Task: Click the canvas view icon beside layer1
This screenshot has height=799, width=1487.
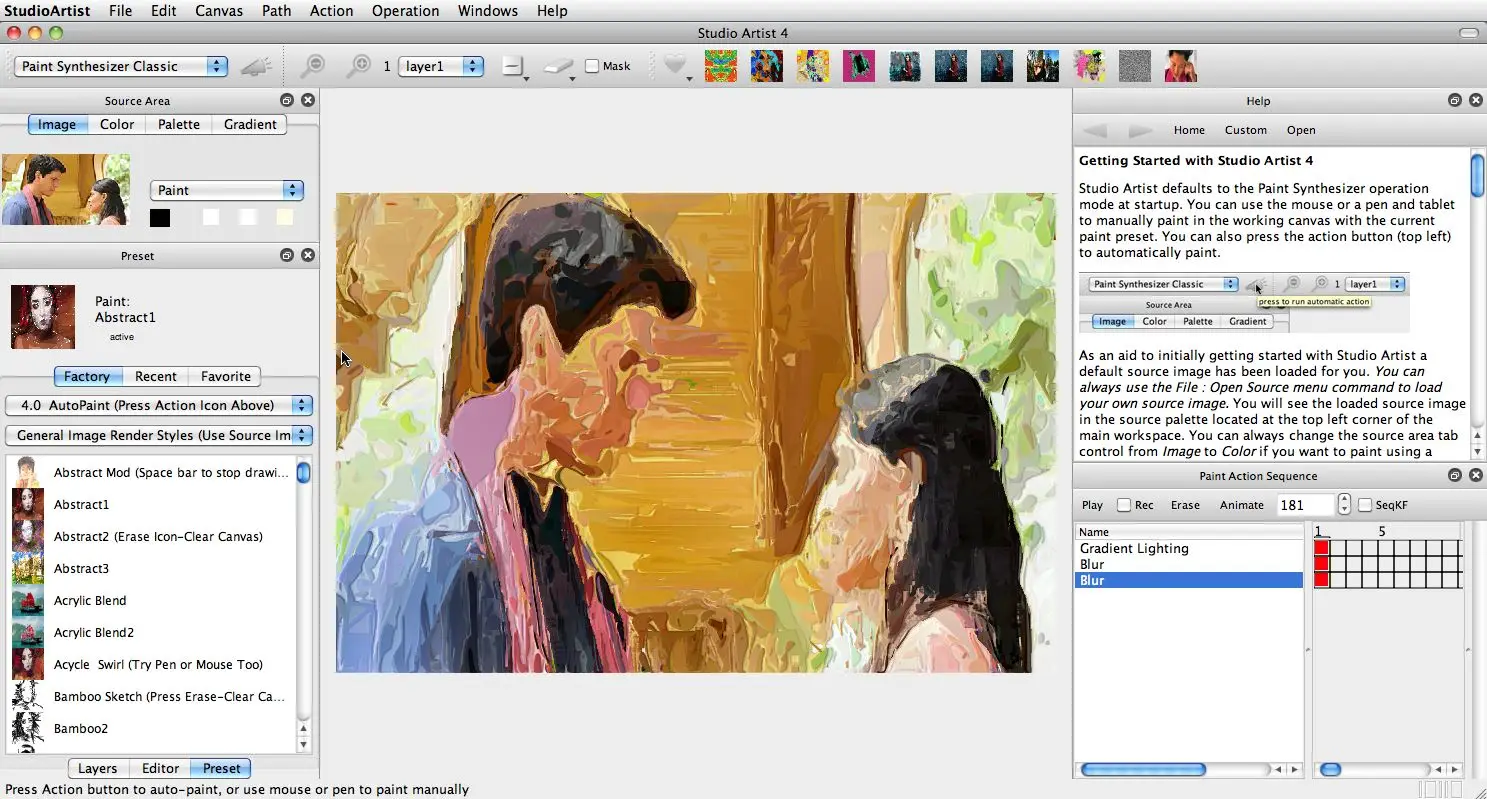Action: [513, 66]
